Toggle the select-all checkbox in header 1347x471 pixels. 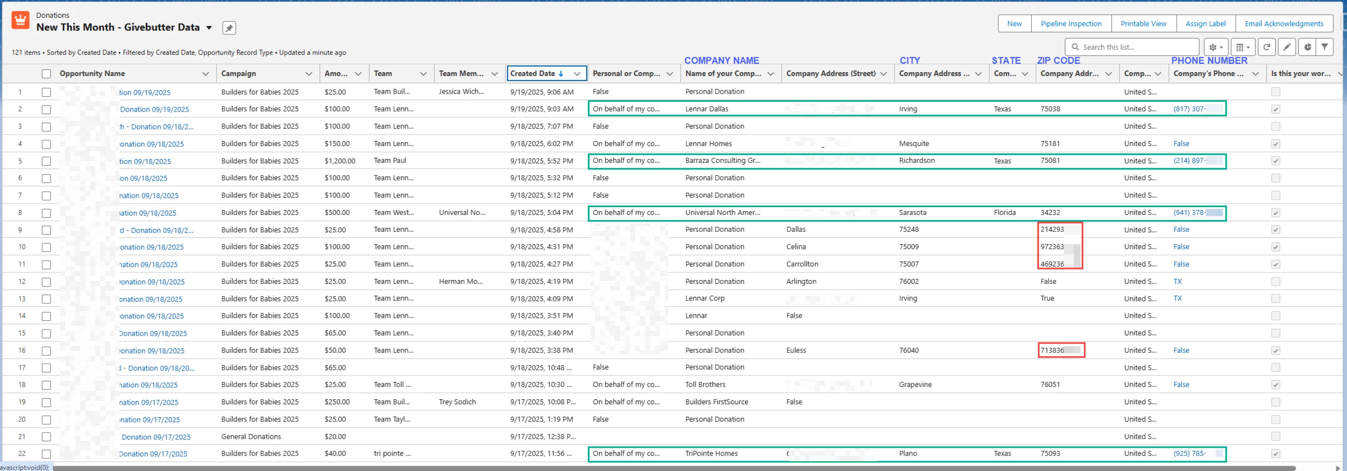pos(46,74)
